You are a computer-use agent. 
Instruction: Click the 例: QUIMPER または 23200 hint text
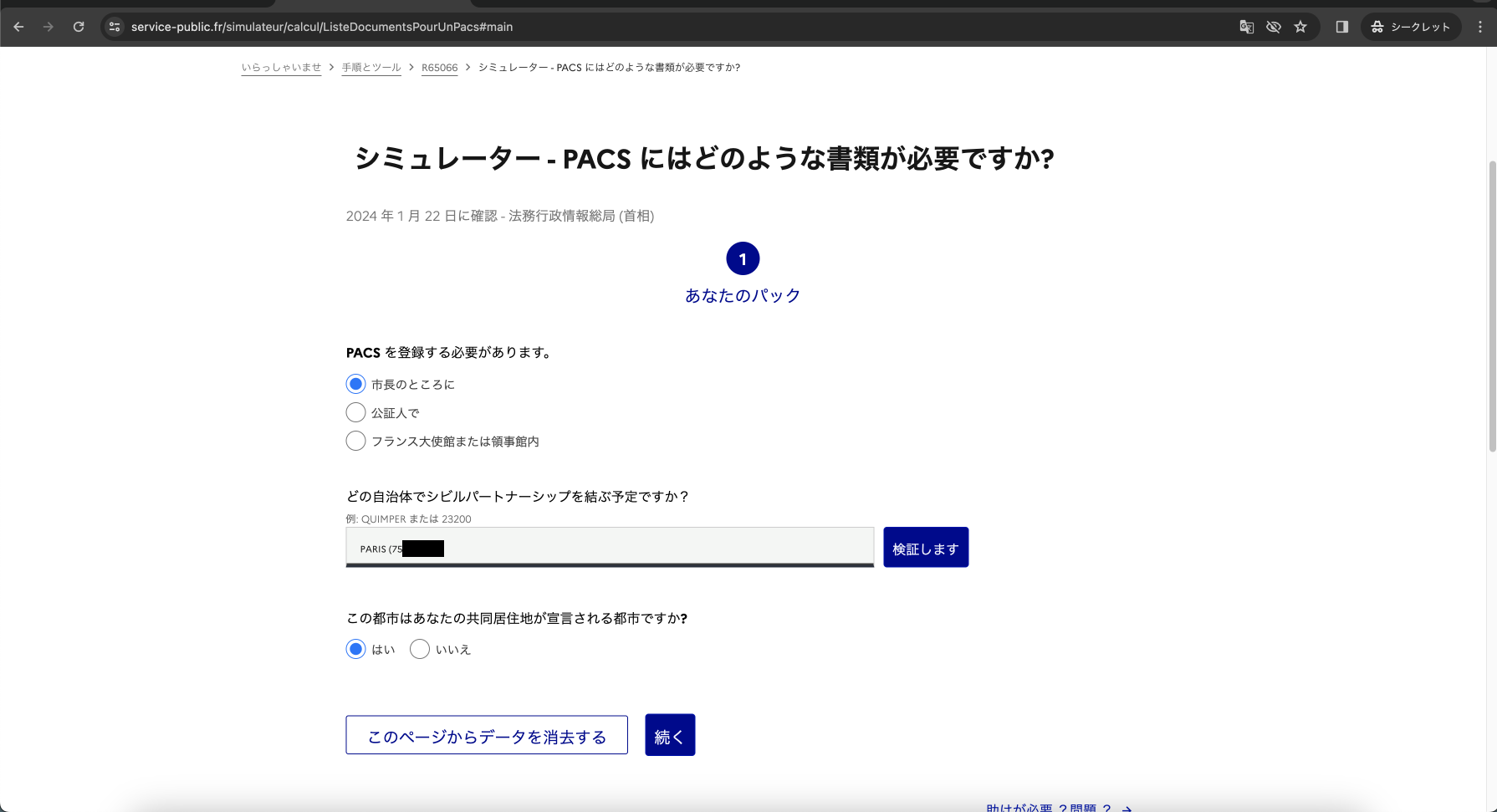[408, 518]
